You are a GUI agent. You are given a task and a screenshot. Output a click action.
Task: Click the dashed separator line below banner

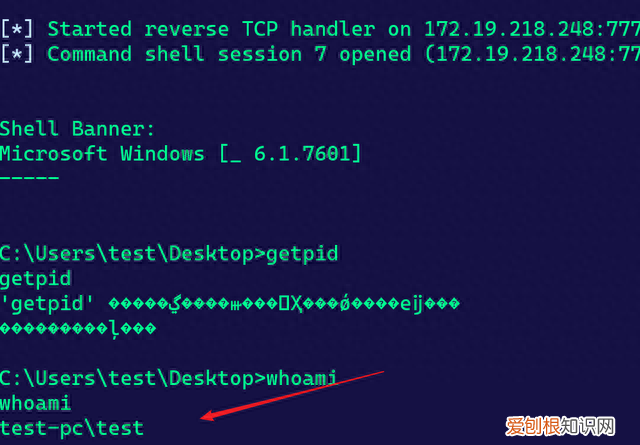pos(29,178)
